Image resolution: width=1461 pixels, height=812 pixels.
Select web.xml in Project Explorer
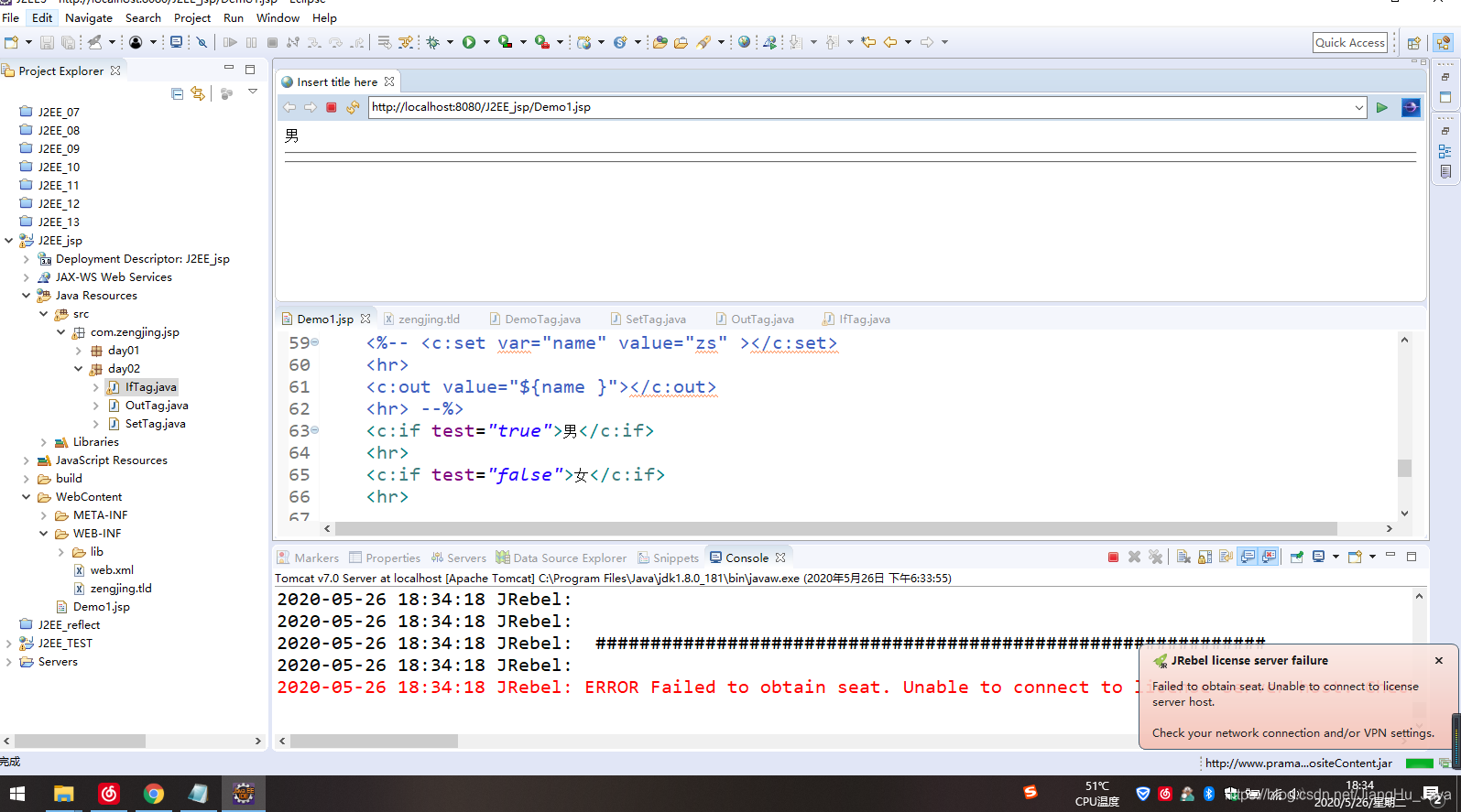[x=104, y=570]
